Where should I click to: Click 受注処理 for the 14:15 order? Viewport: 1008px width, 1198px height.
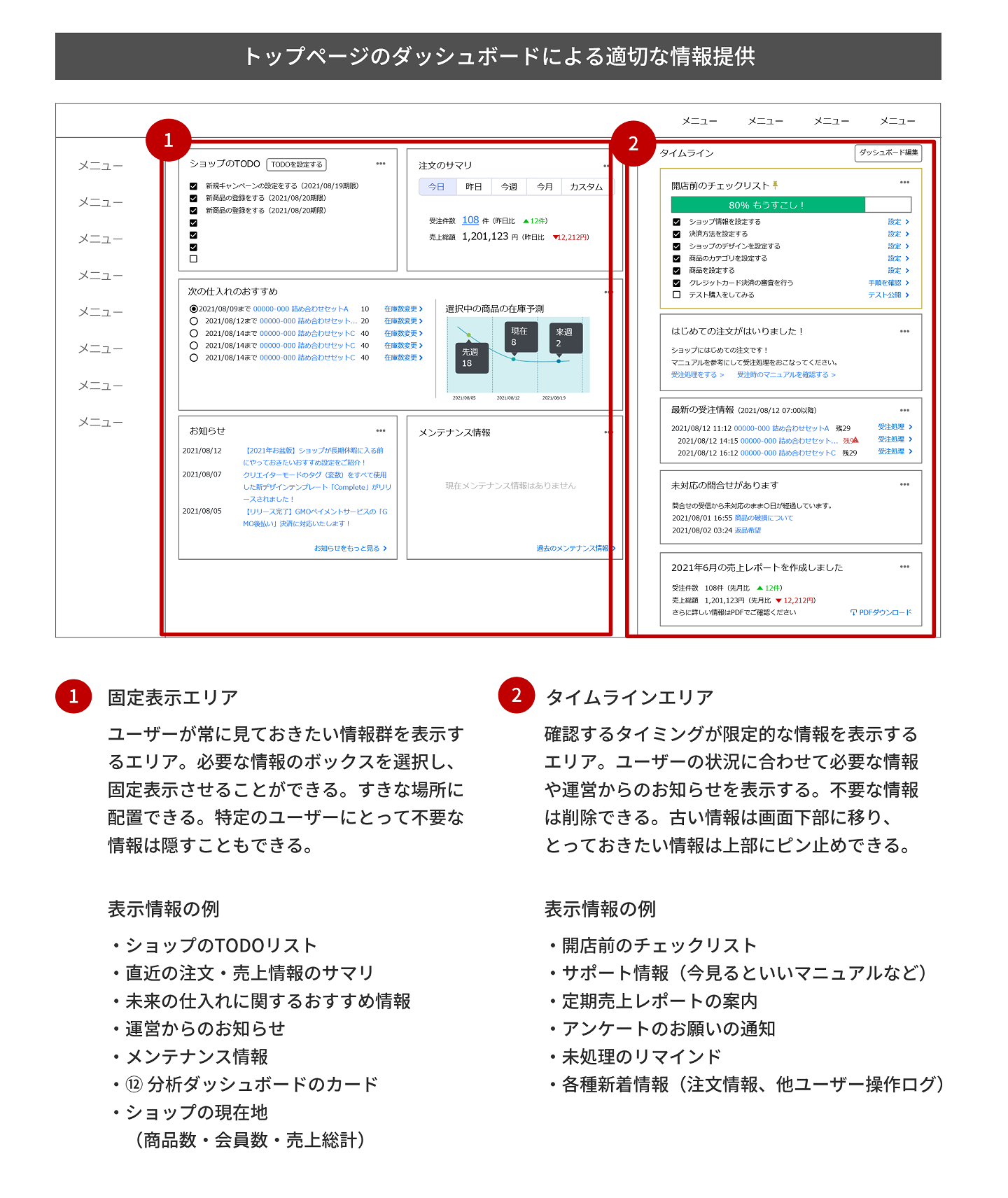tap(895, 439)
